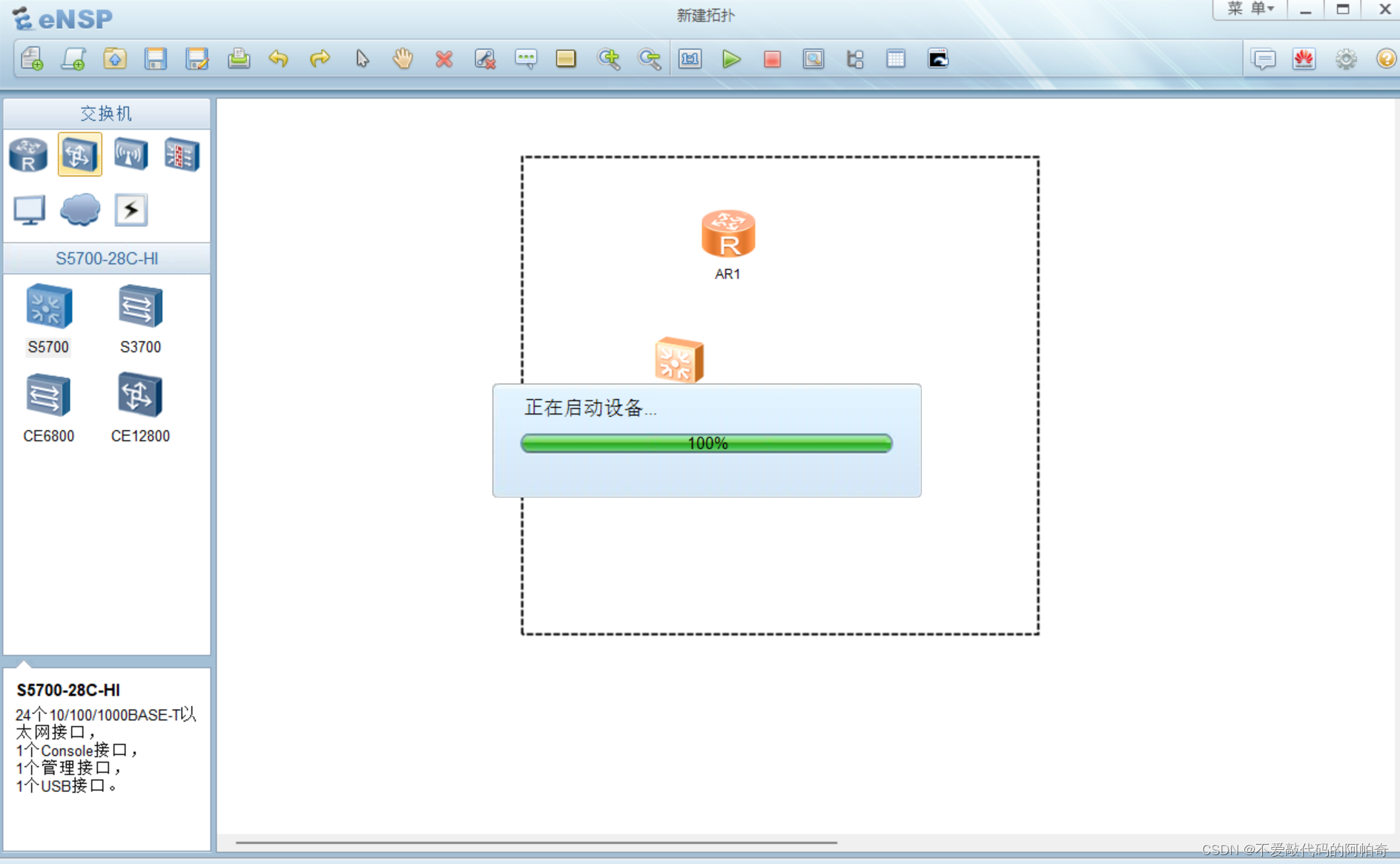Screen dimensions: 1400x864
Task: Select the lightning connection cable category
Action: [x=131, y=210]
